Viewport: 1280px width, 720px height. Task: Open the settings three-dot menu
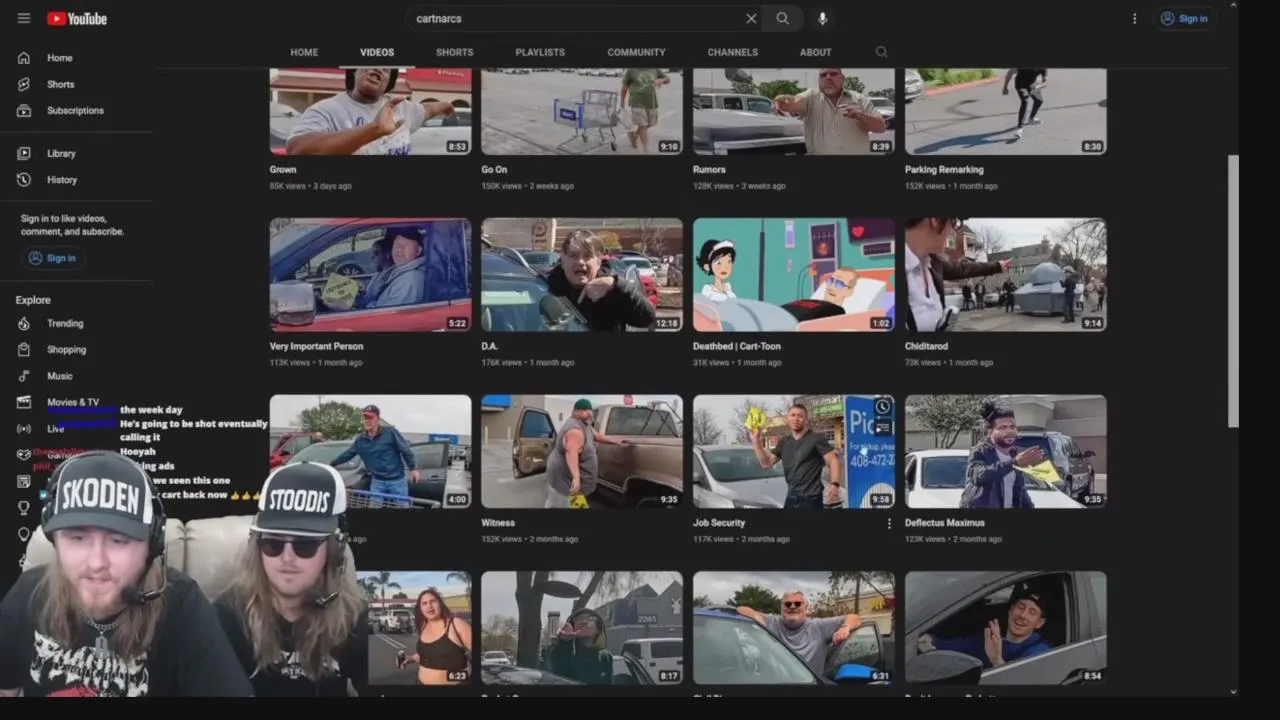tap(1134, 18)
